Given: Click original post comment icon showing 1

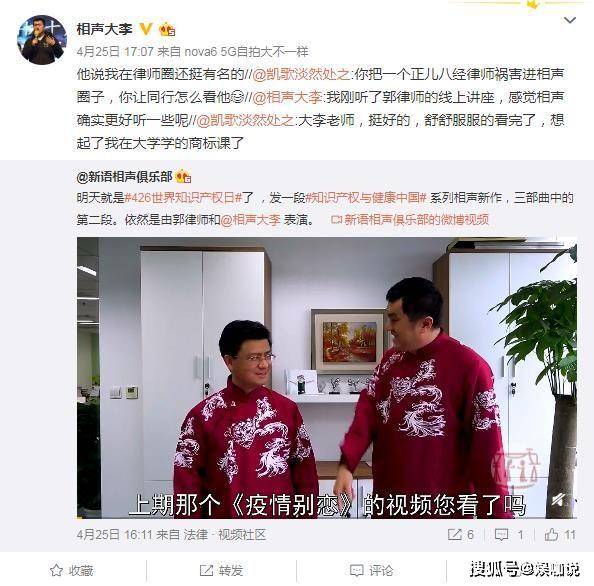Looking at the screenshot, I should point(509,534).
